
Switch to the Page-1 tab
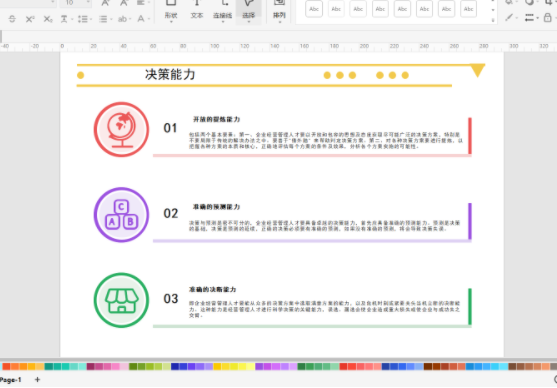10,380
